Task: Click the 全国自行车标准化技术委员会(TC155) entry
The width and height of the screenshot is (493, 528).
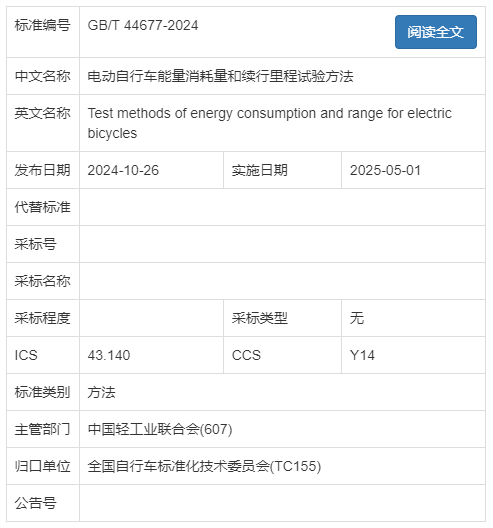Action: point(204,466)
